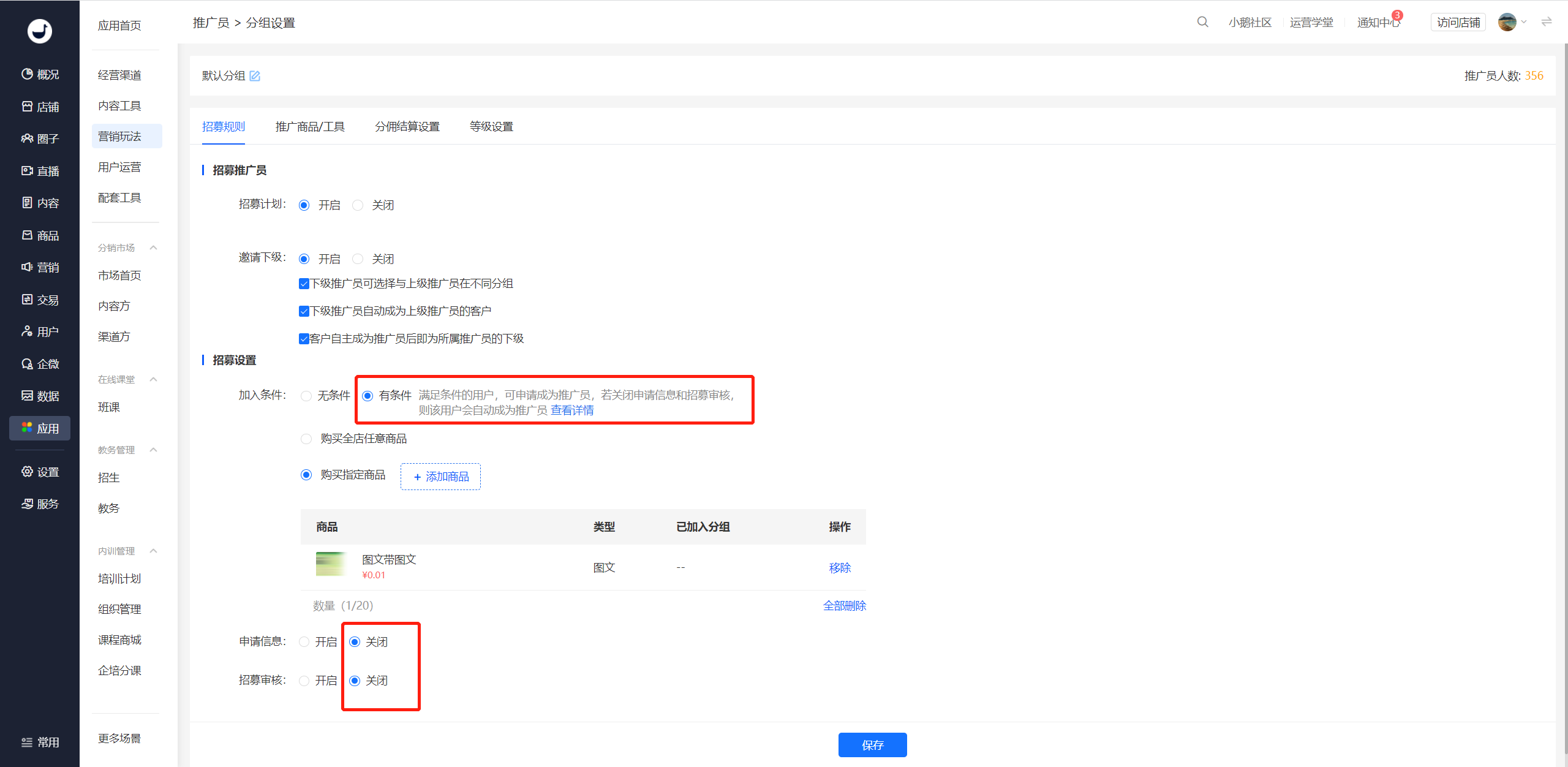Image resolution: width=1568 pixels, height=767 pixels.
Task: Collapse the 教务管理 section chevron
Action: tap(154, 450)
